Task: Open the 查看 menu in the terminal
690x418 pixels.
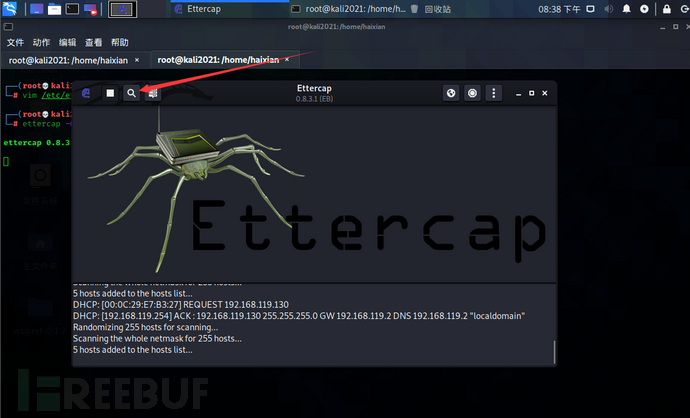Action: 93,42
